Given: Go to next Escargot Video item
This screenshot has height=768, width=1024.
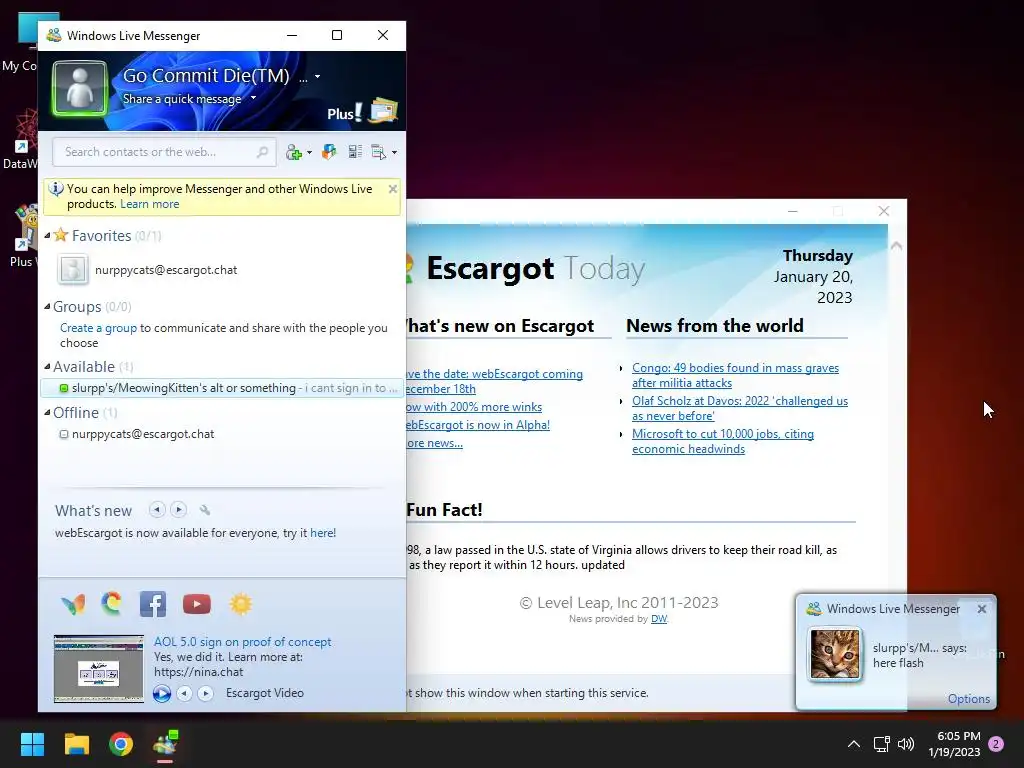Looking at the screenshot, I should click(205, 694).
